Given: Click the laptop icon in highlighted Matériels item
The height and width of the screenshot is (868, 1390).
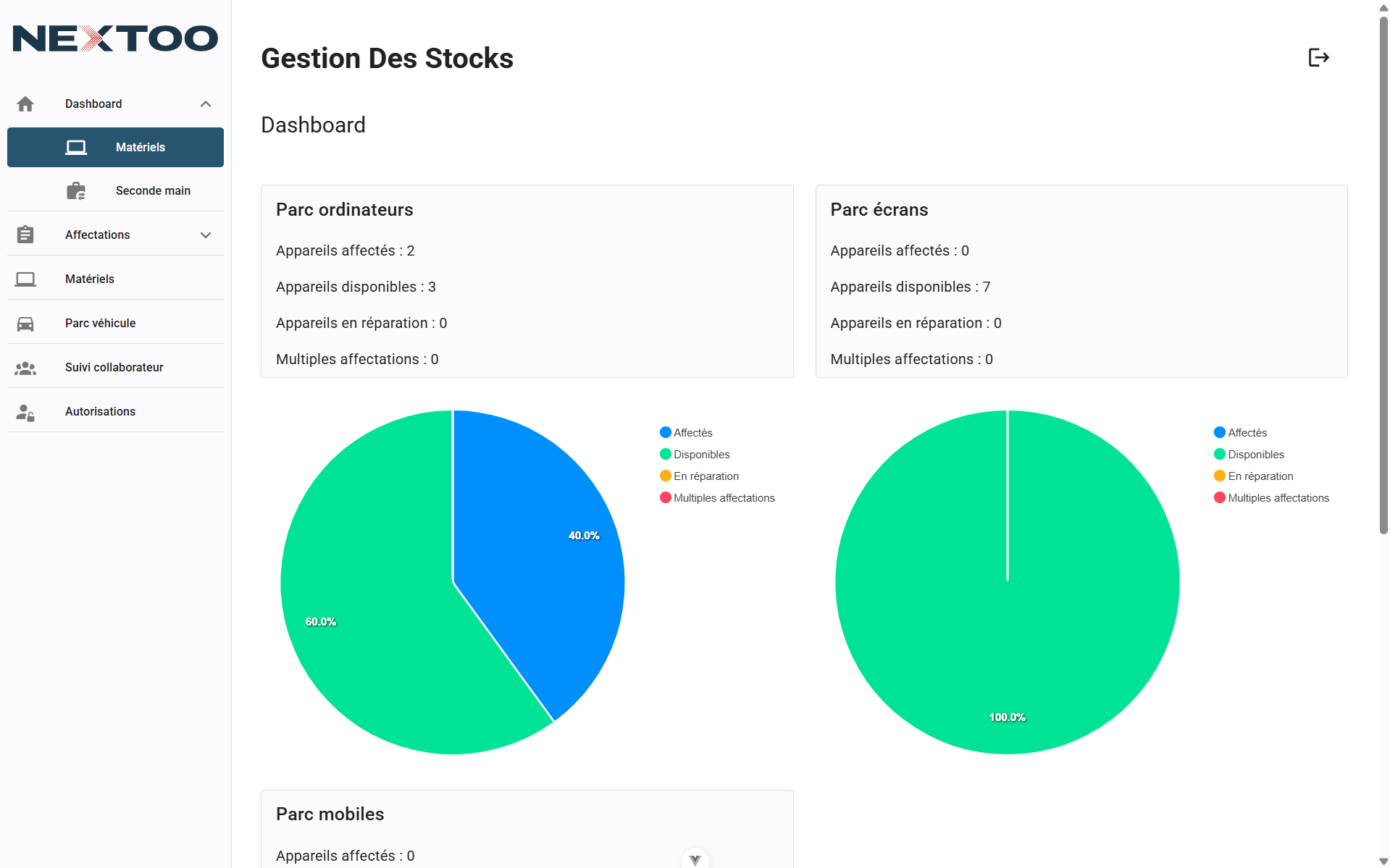Looking at the screenshot, I should [76, 148].
